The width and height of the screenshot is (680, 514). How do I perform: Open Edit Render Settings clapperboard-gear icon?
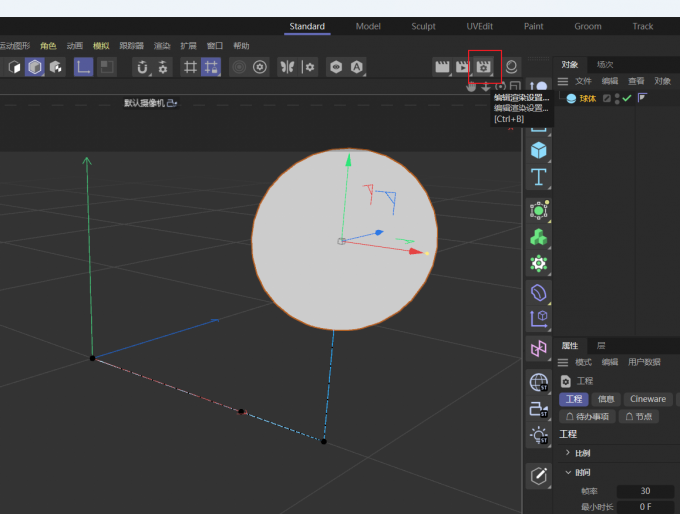point(483,67)
